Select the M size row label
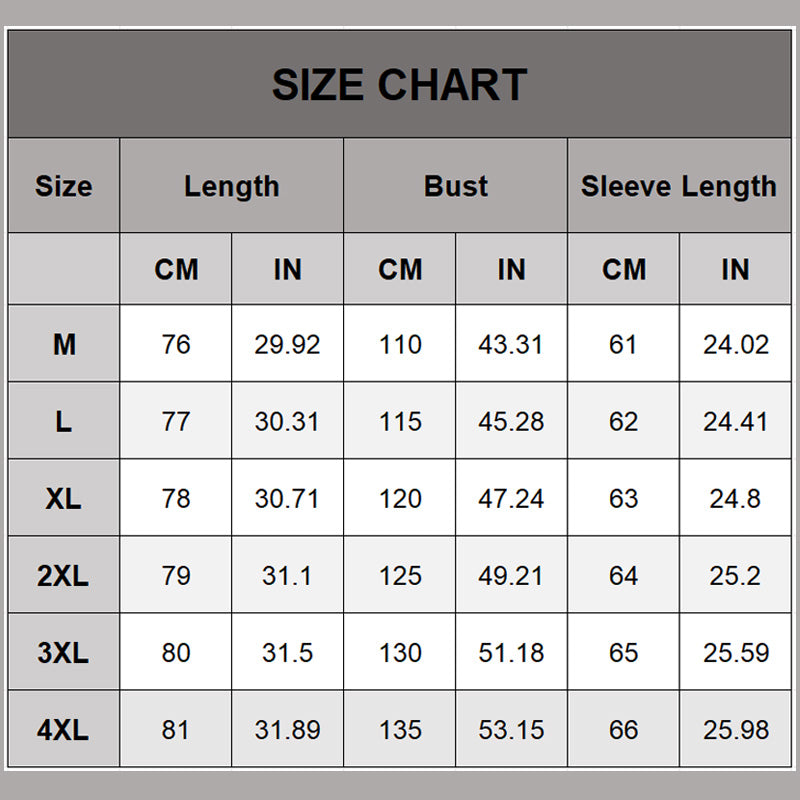 coord(63,345)
